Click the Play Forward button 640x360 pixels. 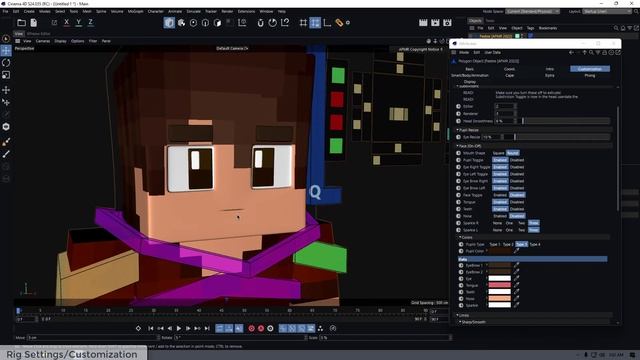click(179, 328)
